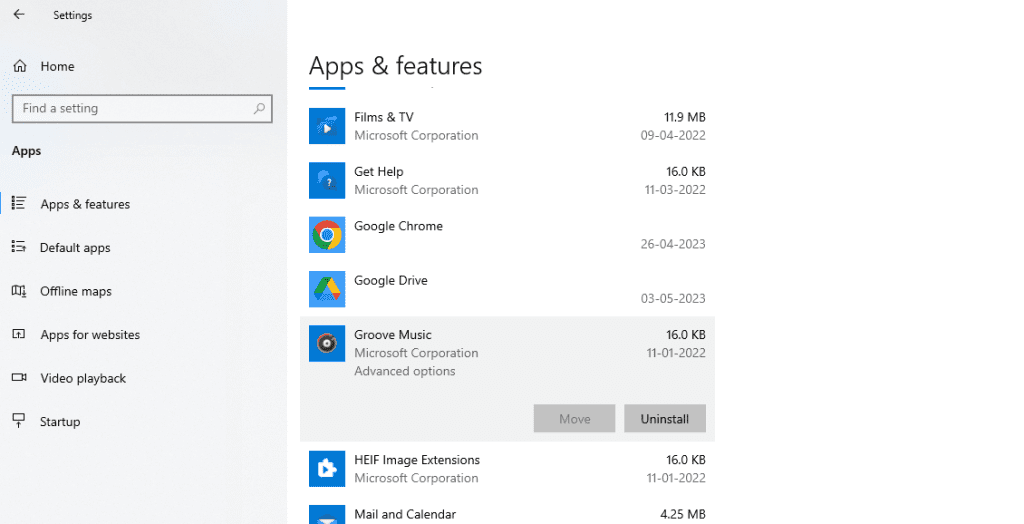Click the Google Drive logo icon

pyautogui.click(x=327, y=289)
